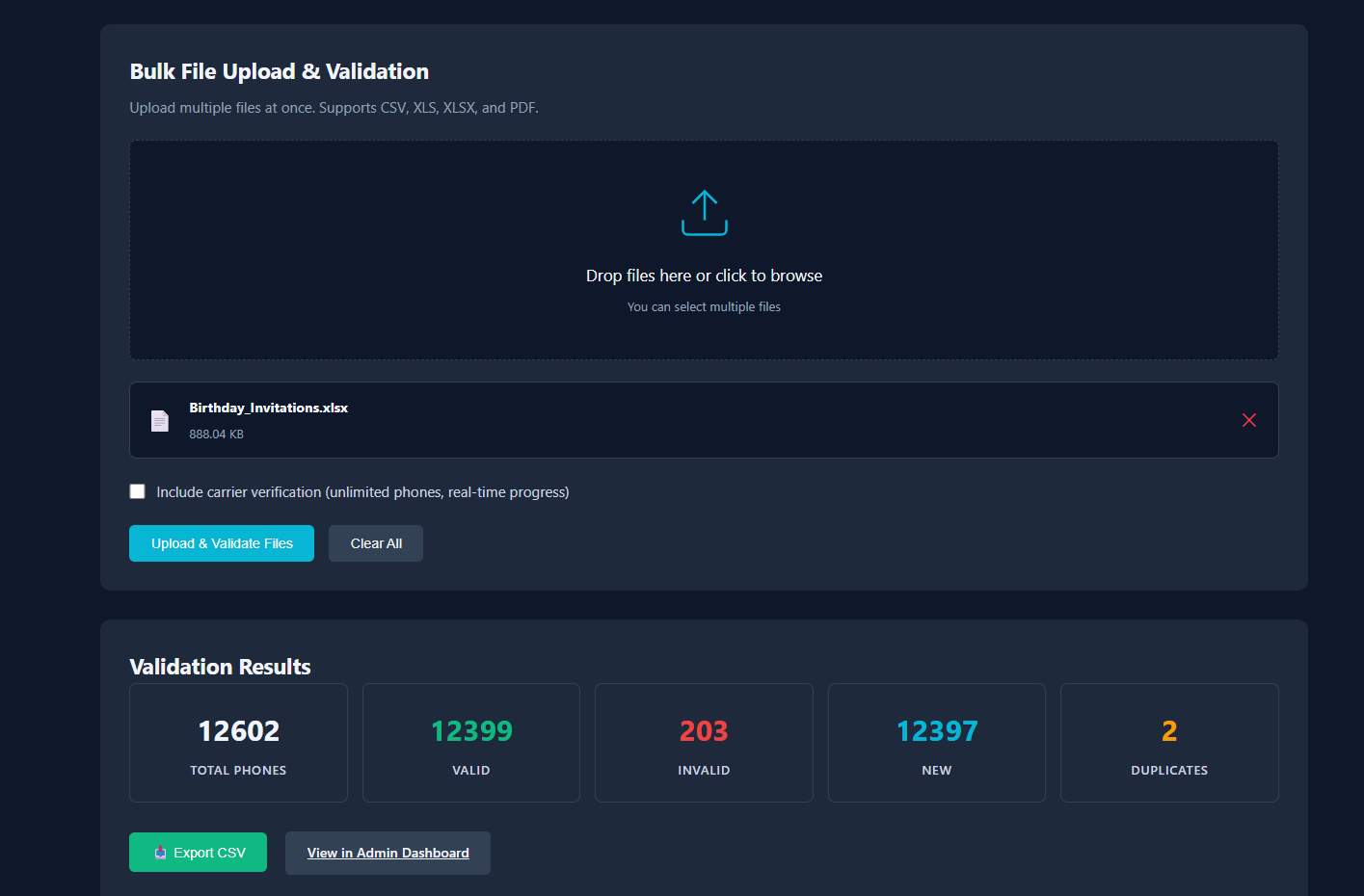Click the Bulk File Upload & Validation heading

pyautogui.click(x=279, y=71)
